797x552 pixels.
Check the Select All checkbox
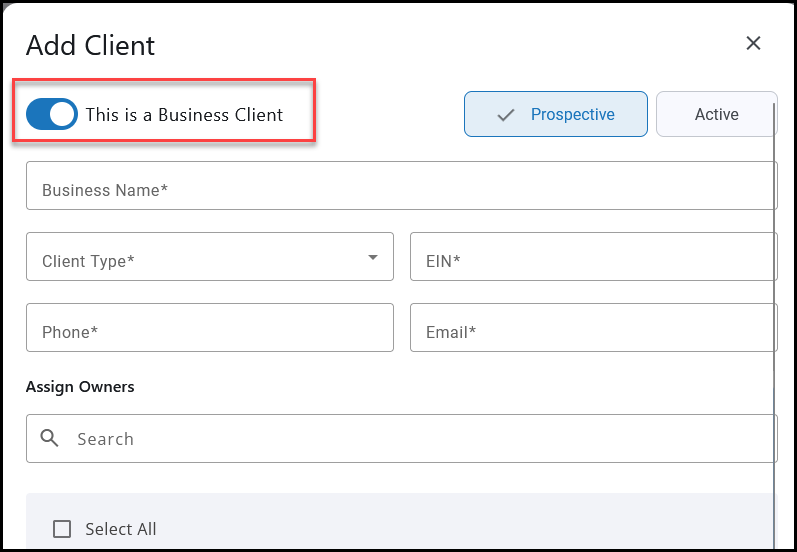(x=62, y=529)
